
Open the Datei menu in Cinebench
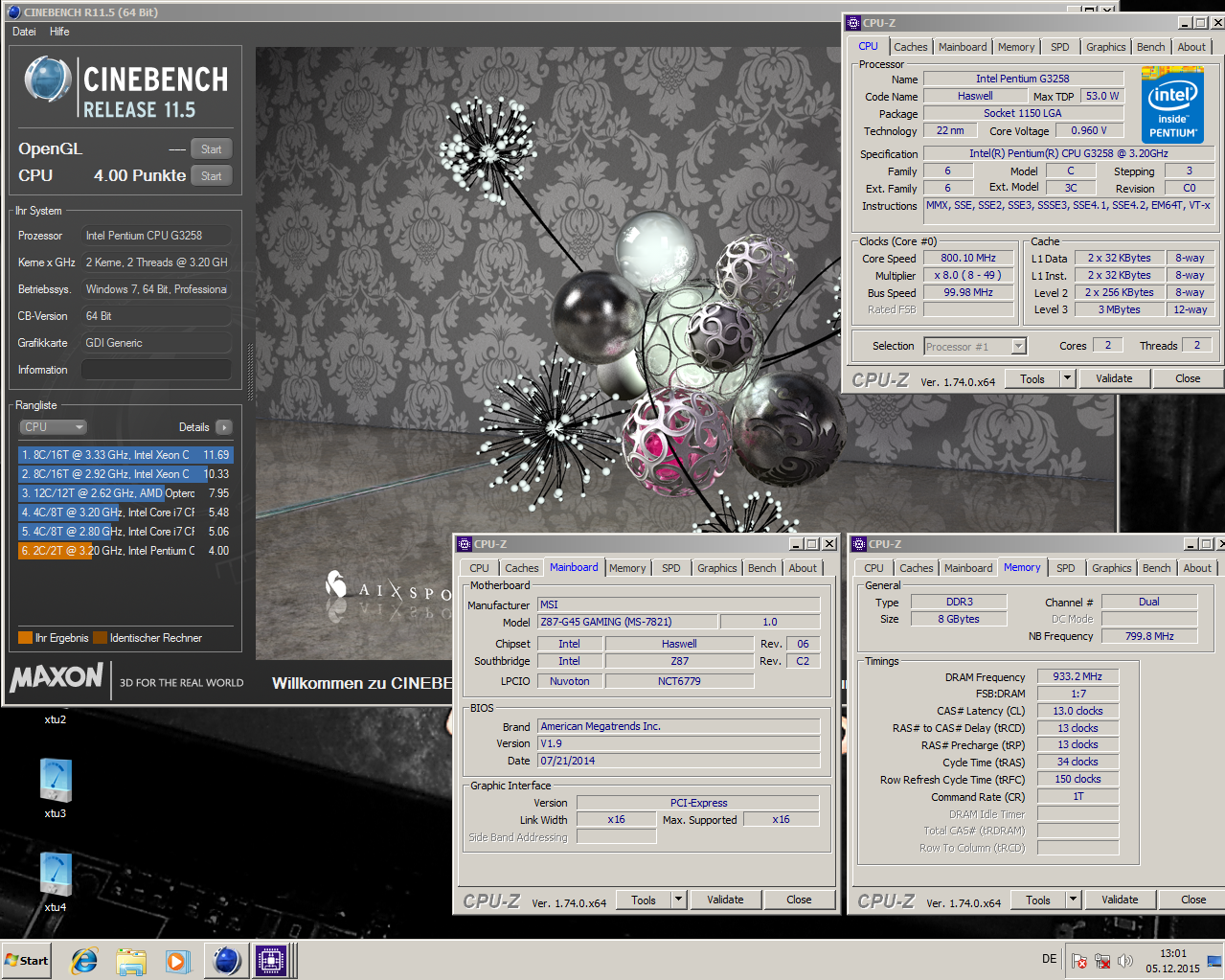coord(24,32)
